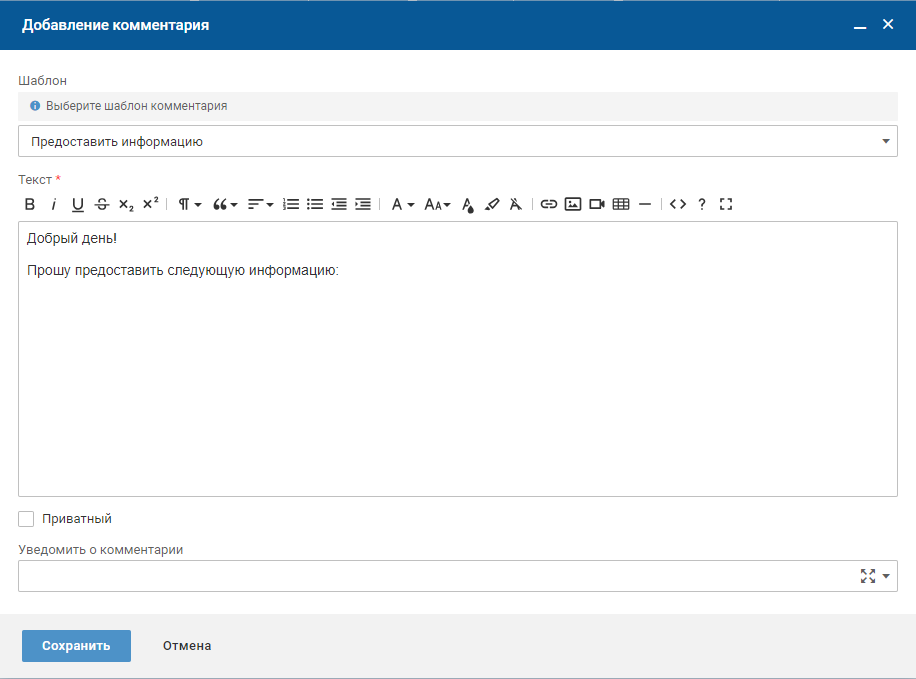Open the text color picker
Viewport: 916px width, 679px height.
(468, 204)
